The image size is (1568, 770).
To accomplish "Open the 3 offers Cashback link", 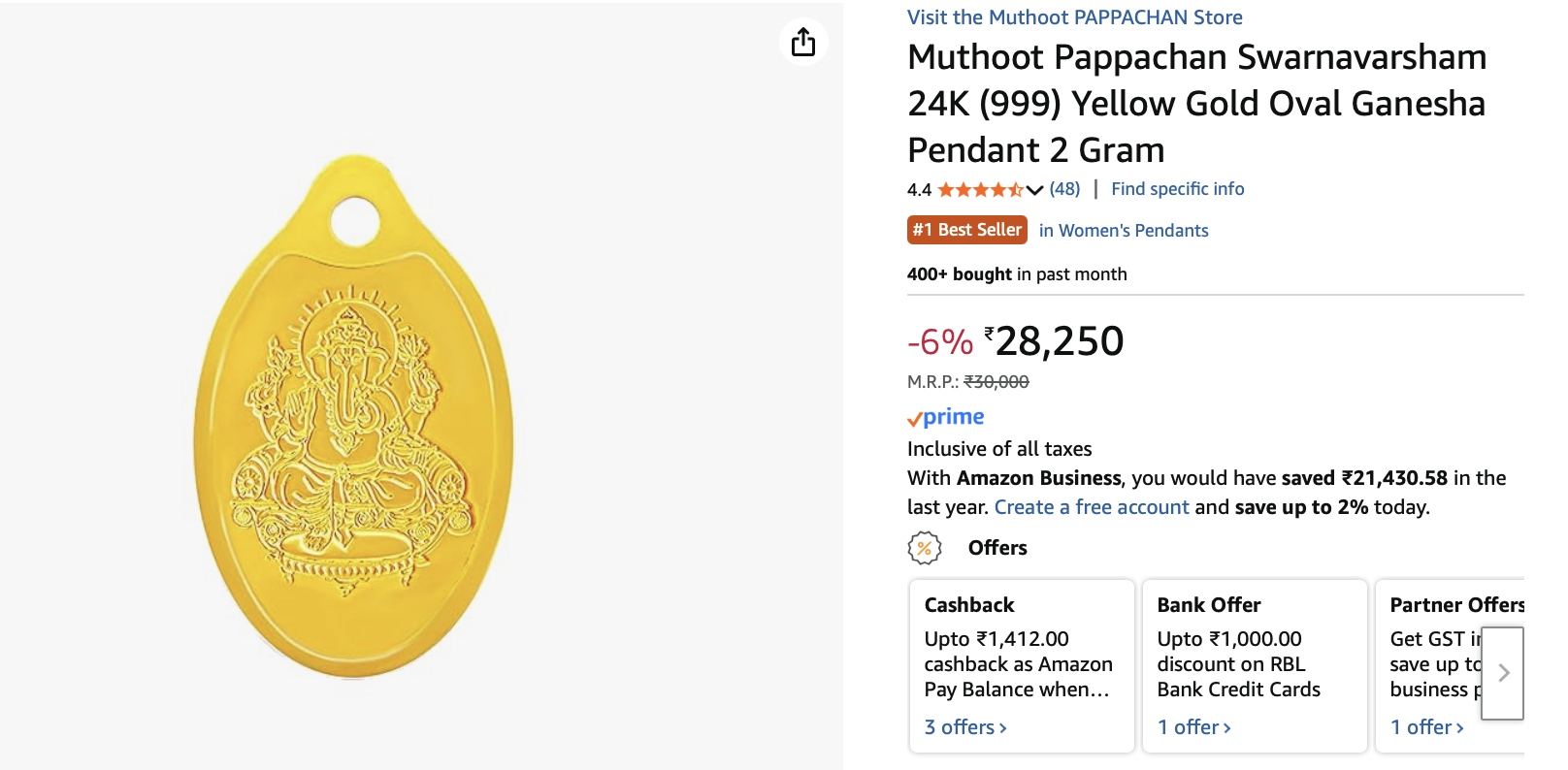I will click(965, 727).
